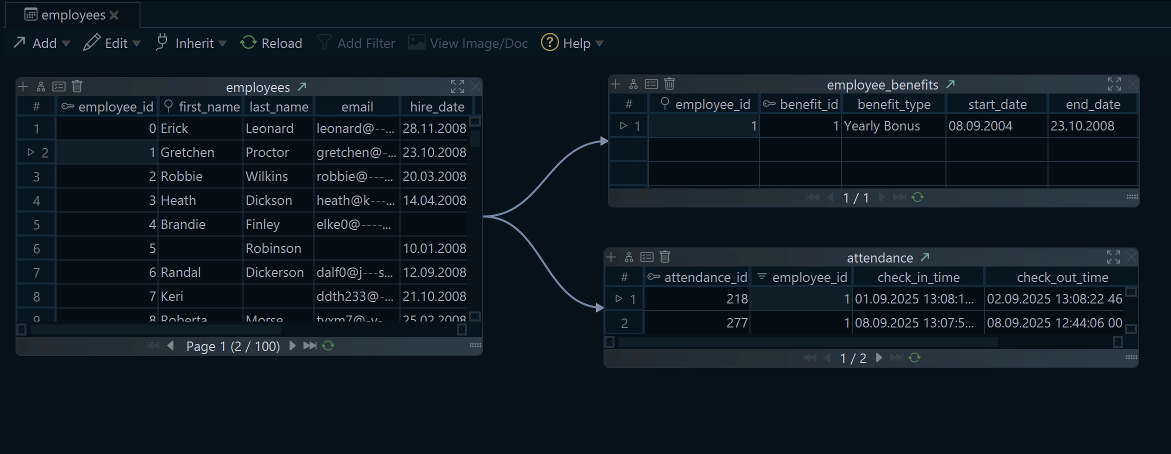Screen dimensions: 1171x454
Task: Open the Inherit toolbar menu
Action: tap(190, 43)
